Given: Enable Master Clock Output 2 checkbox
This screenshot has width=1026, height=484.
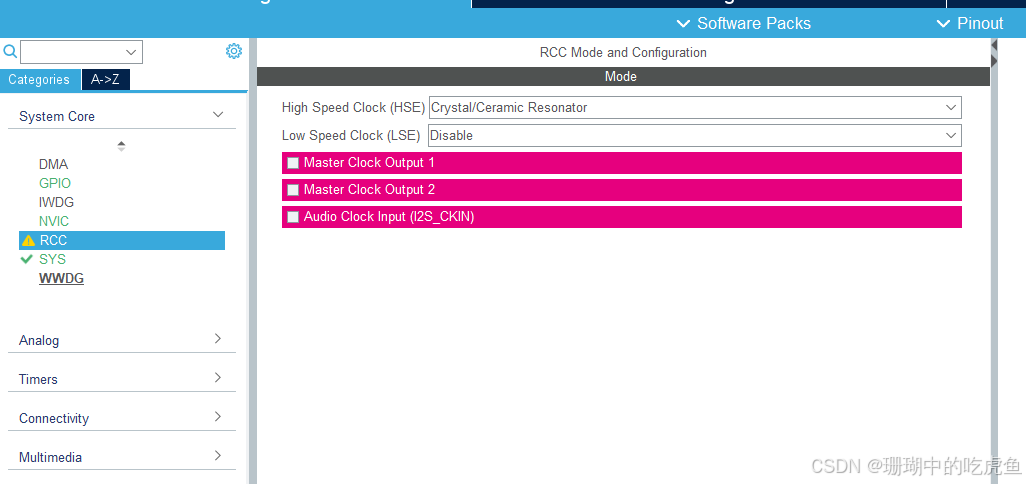Looking at the screenshot, I should point(292,190).
